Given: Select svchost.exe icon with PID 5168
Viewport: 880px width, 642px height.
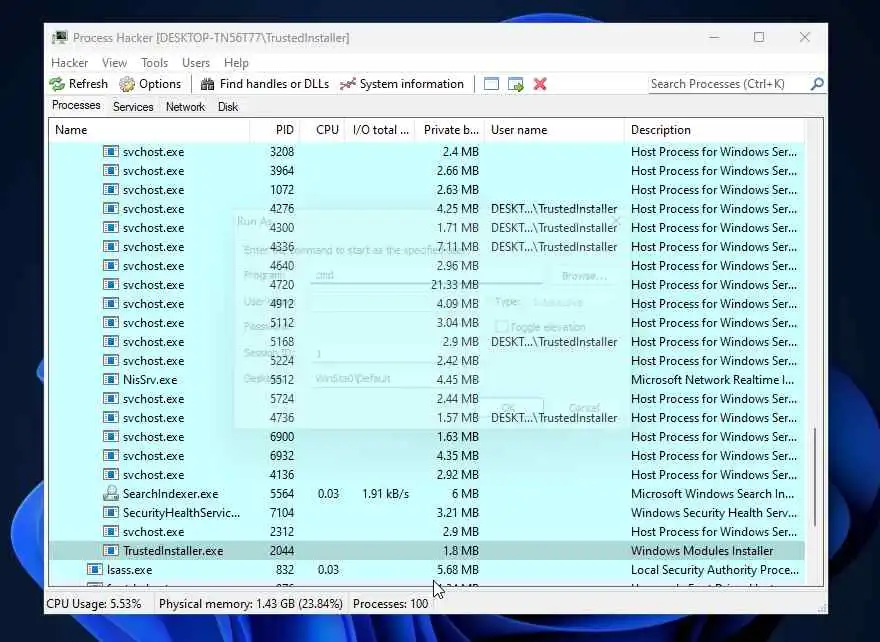Looking at the screenshot, I should (111, 342).
